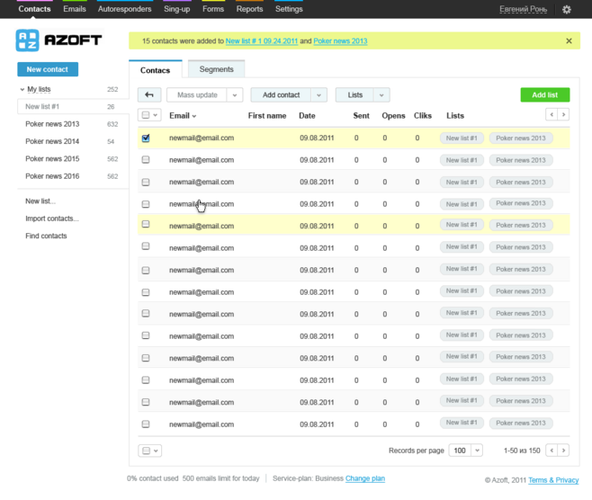Switch to the Contacs tab

[x=155, y=70]
